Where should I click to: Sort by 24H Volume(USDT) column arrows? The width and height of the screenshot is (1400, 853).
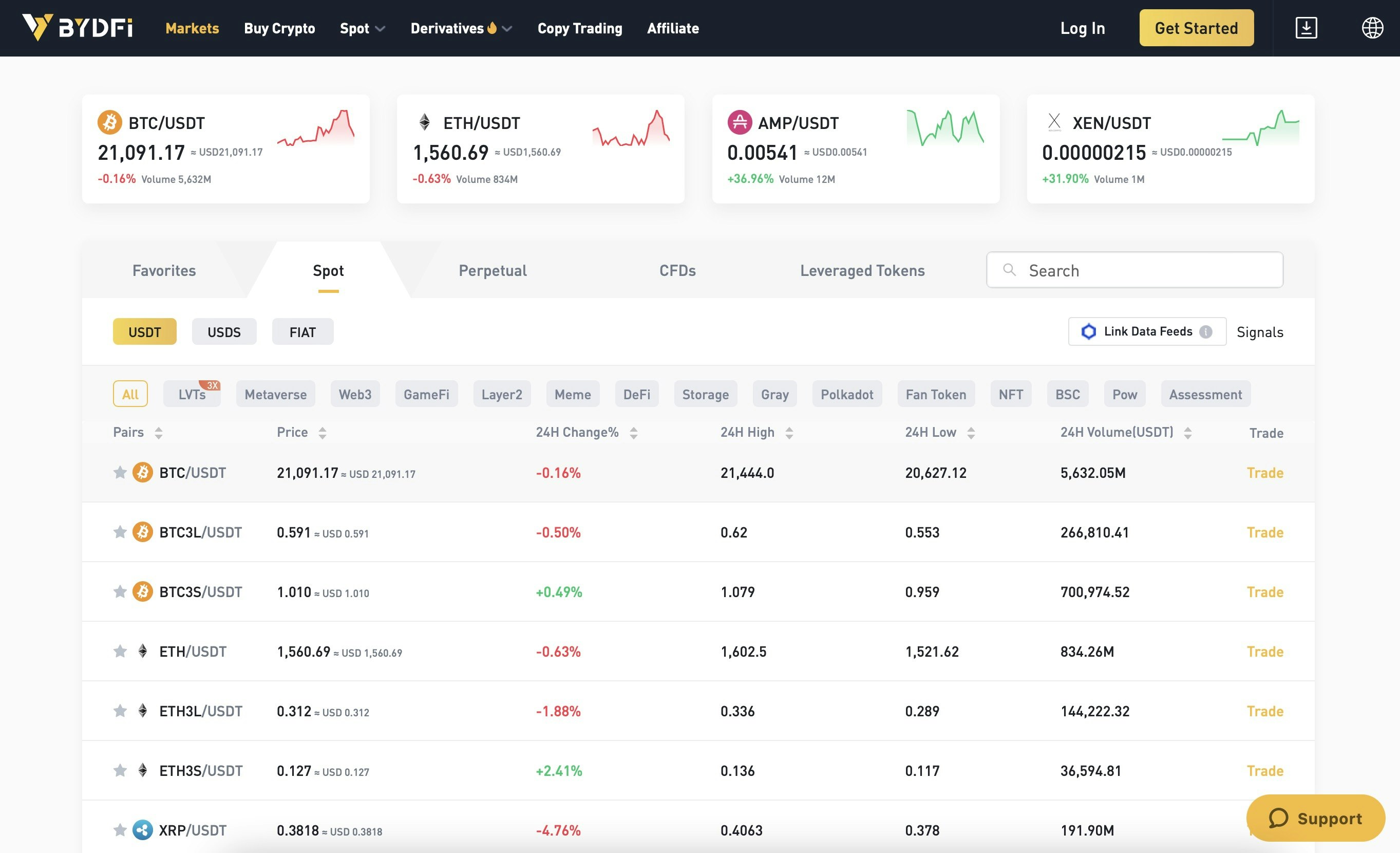coord(1187,433)
